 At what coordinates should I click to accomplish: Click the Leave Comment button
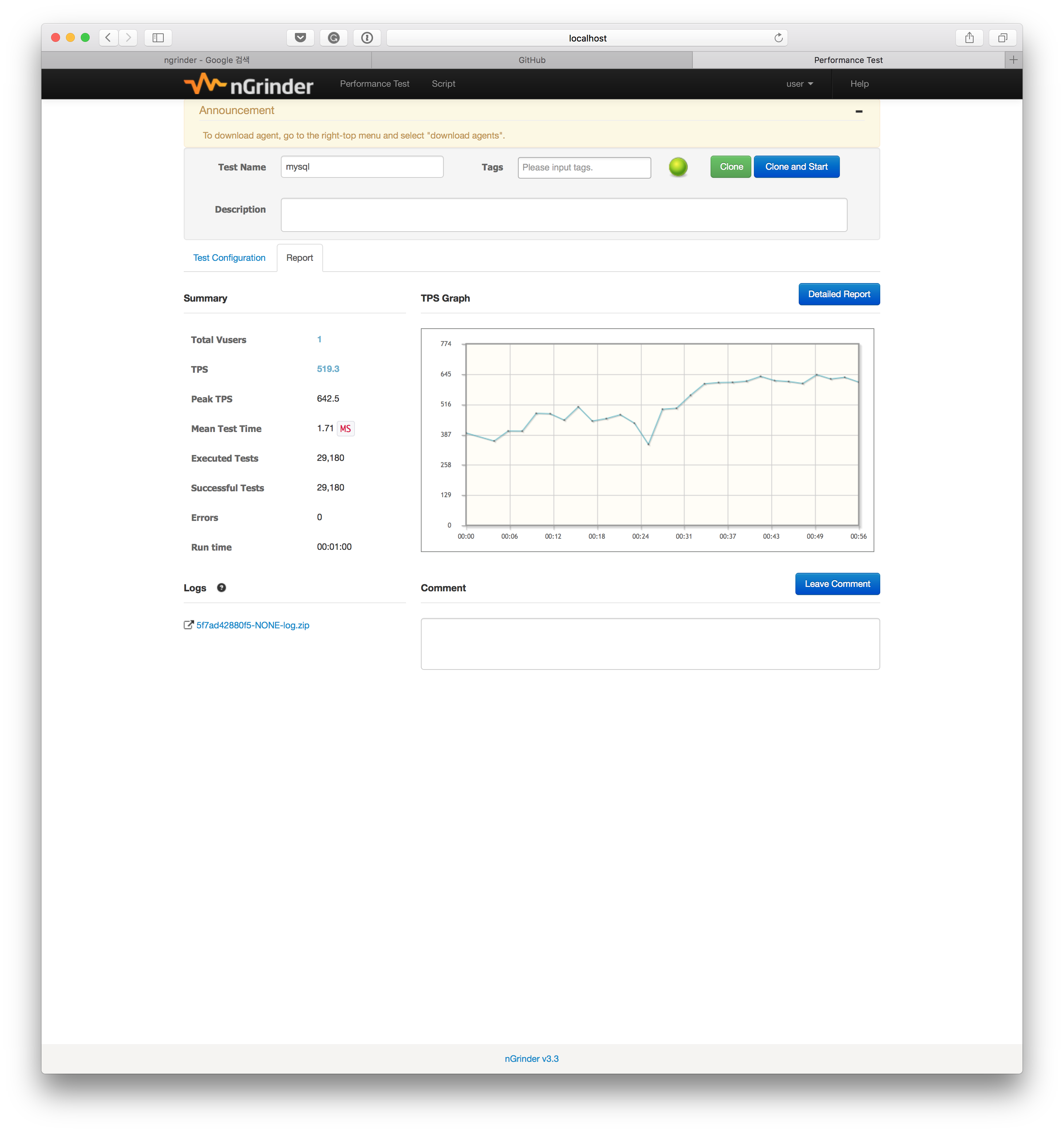[837, 584]
